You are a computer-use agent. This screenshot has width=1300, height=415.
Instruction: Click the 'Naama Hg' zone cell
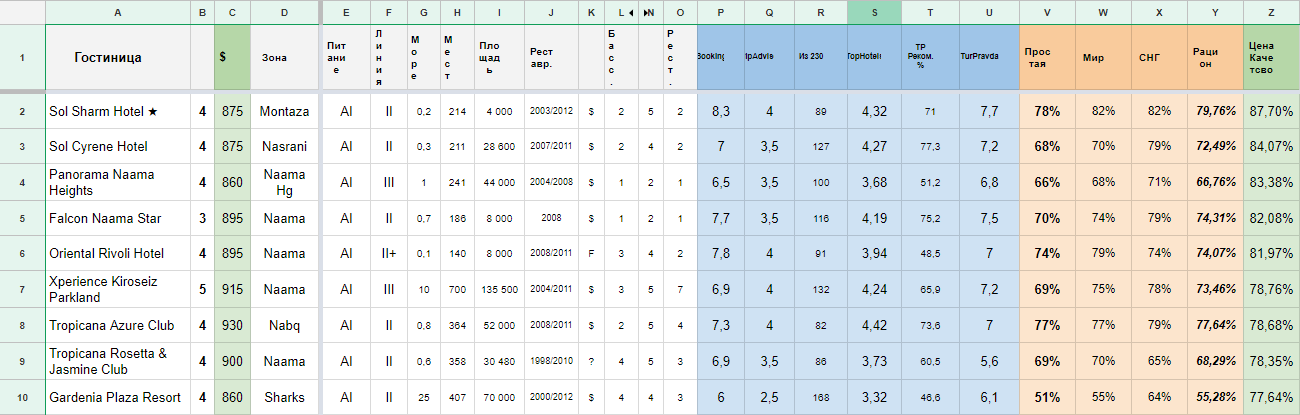[284, 182]
